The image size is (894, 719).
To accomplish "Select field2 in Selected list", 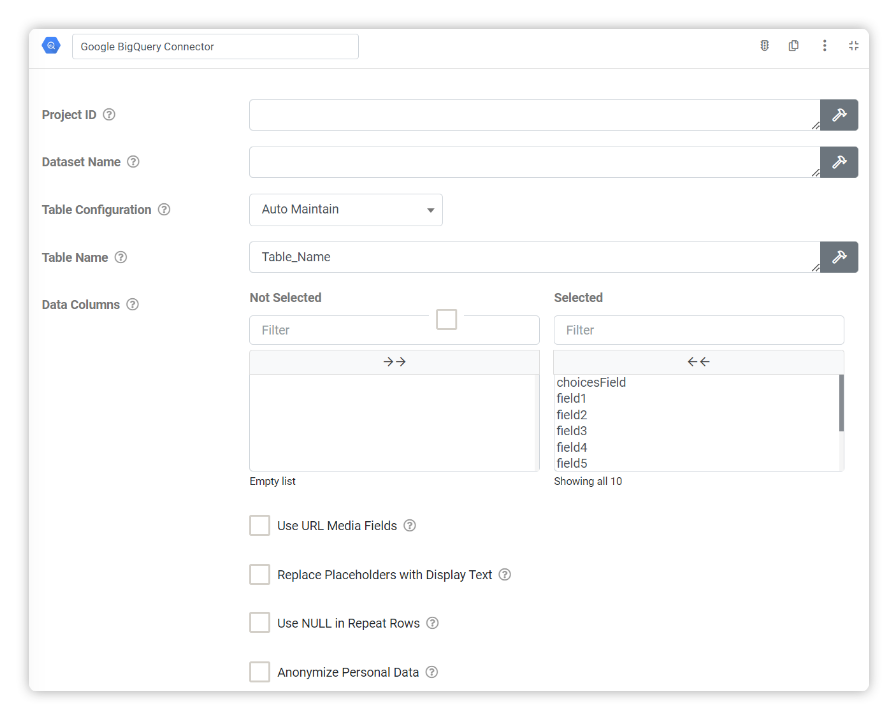I will (x=572, y=415).
